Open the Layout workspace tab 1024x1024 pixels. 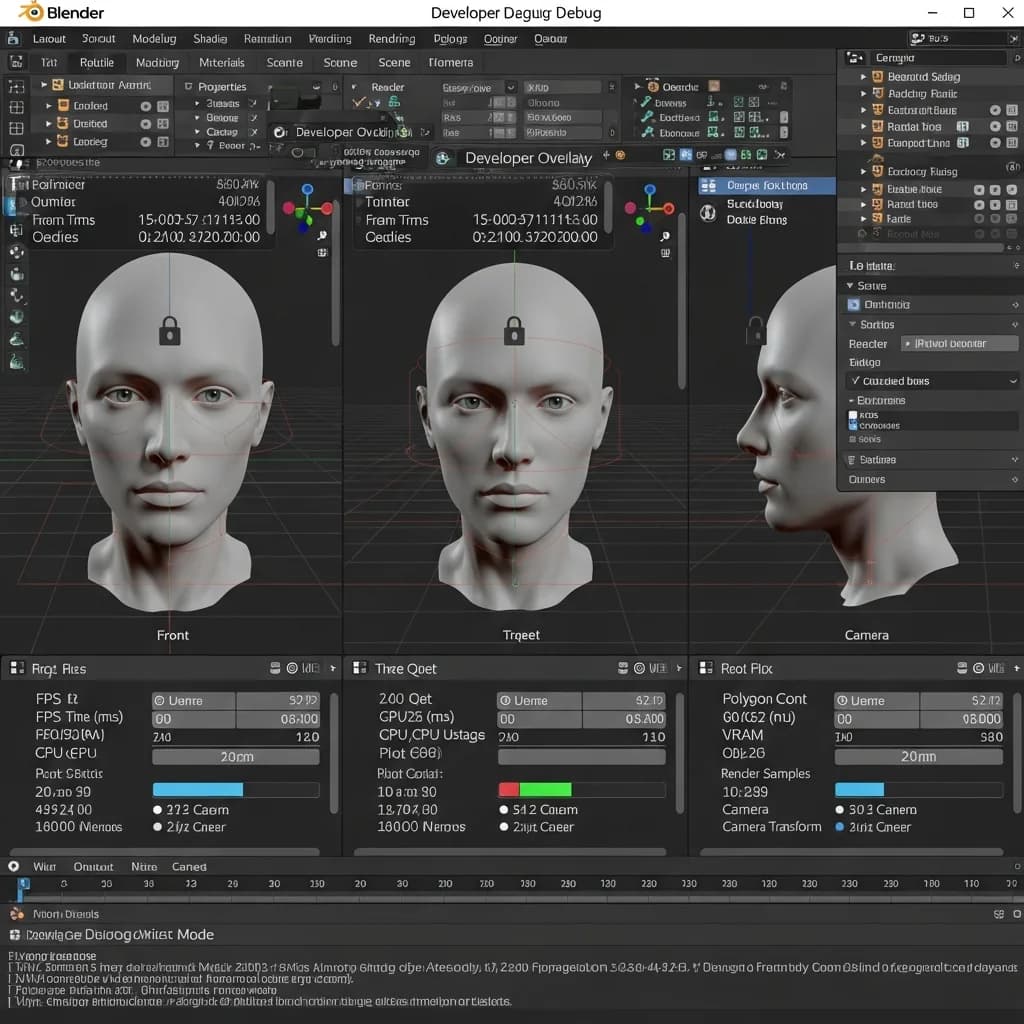point(49,39)
